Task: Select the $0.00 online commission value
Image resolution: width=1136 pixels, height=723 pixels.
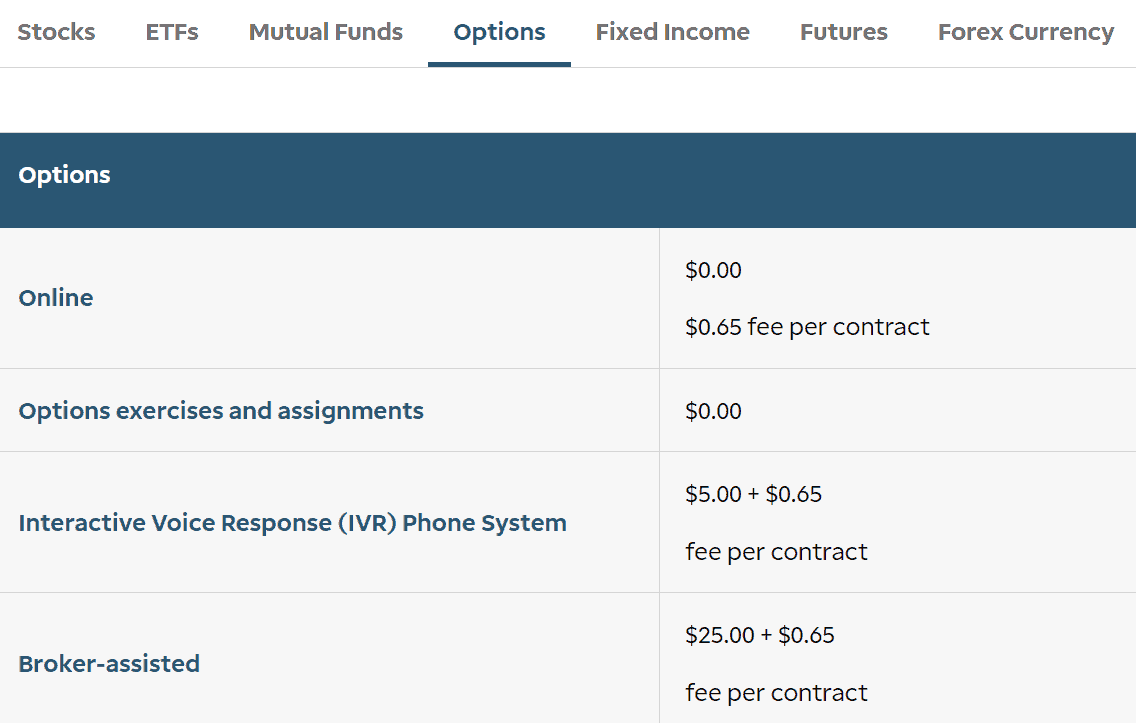Action: point(713,270)
